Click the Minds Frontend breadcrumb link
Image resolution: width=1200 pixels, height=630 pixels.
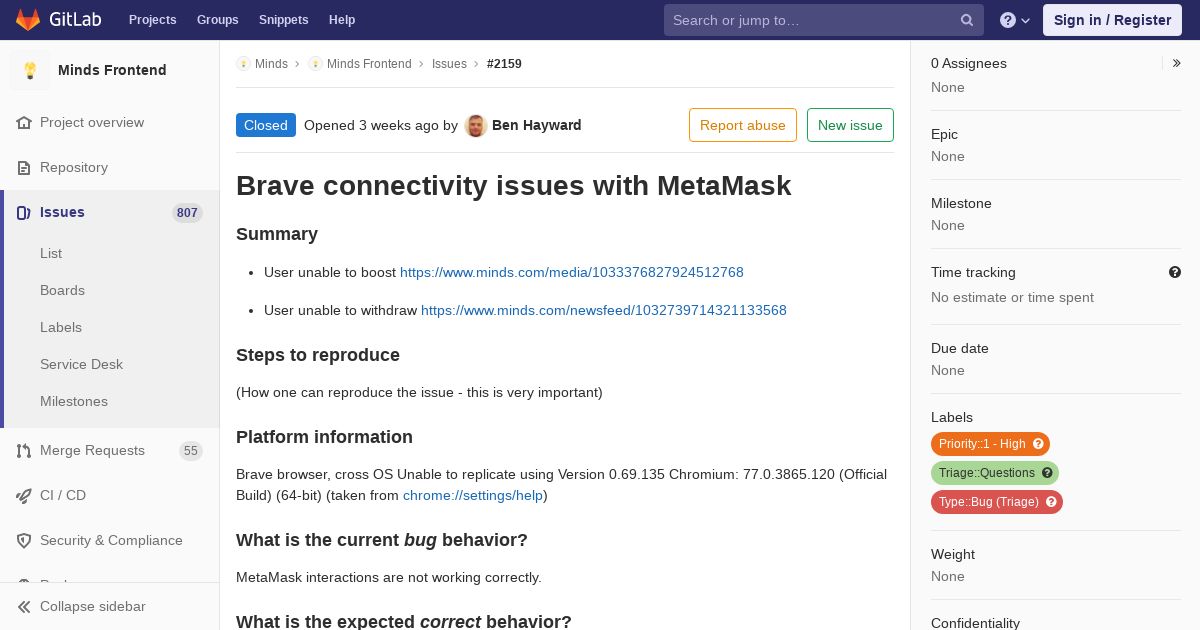tap(369, 64)
